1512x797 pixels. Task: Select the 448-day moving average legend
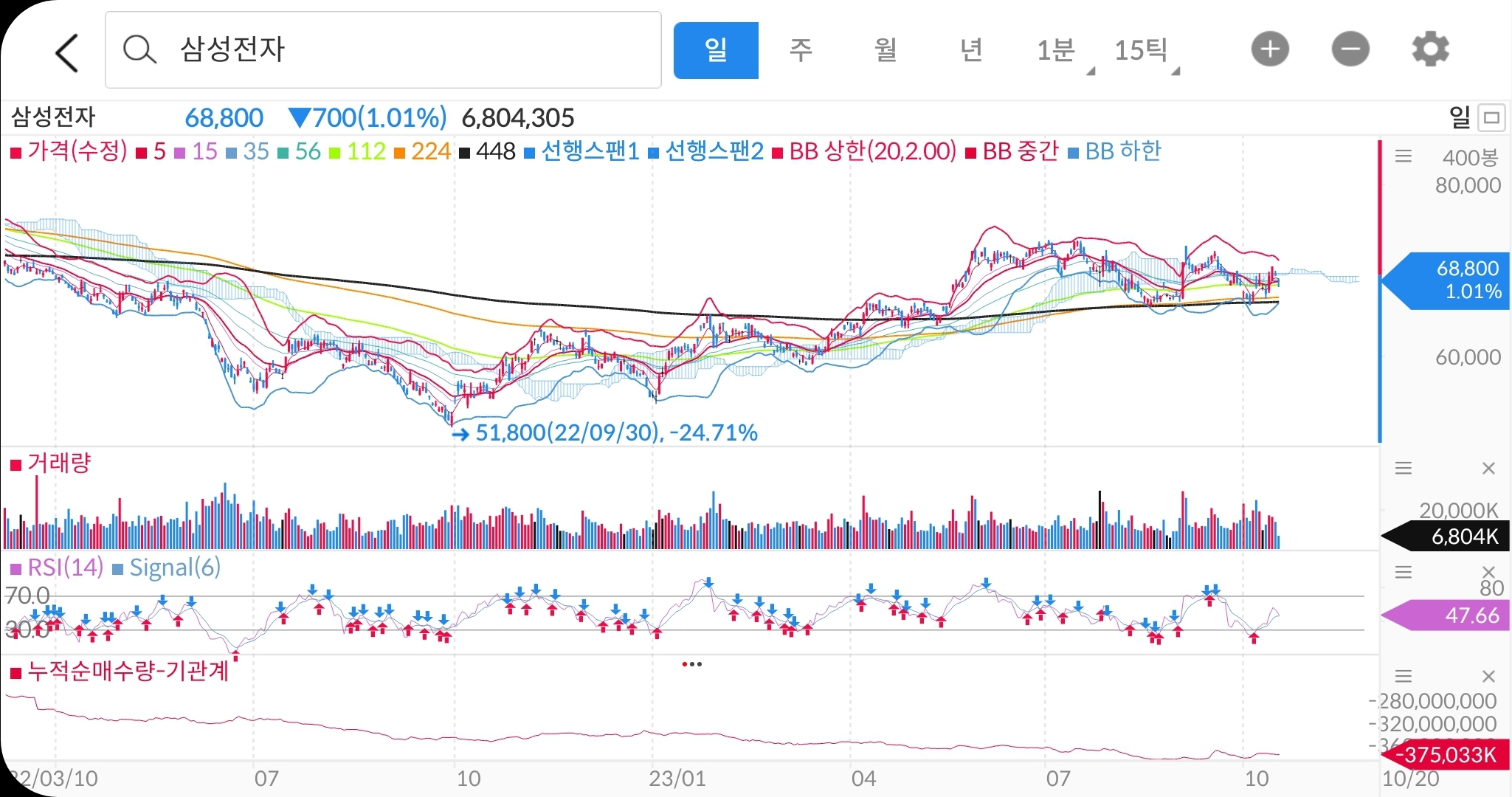487,151
